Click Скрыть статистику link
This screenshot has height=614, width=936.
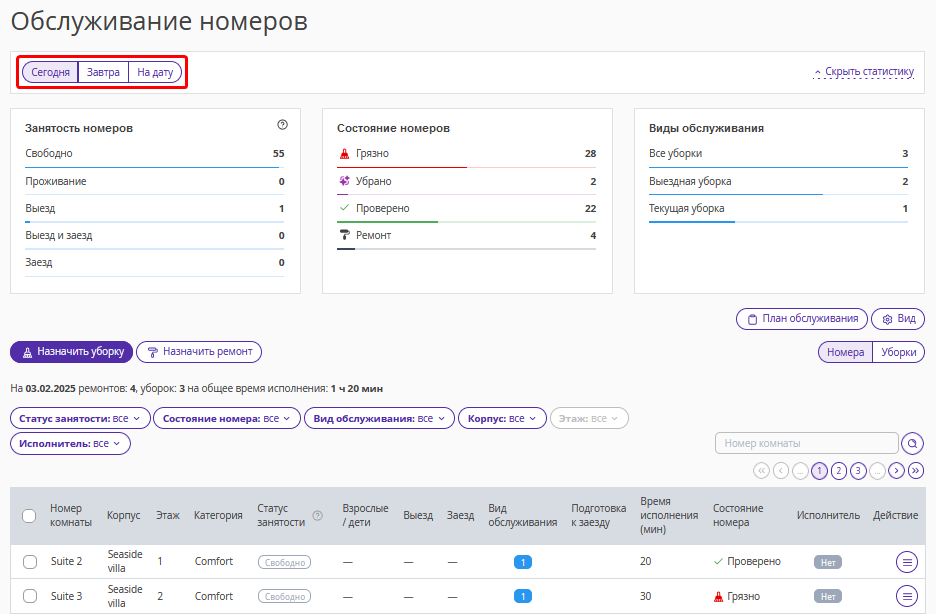[864, 72]
